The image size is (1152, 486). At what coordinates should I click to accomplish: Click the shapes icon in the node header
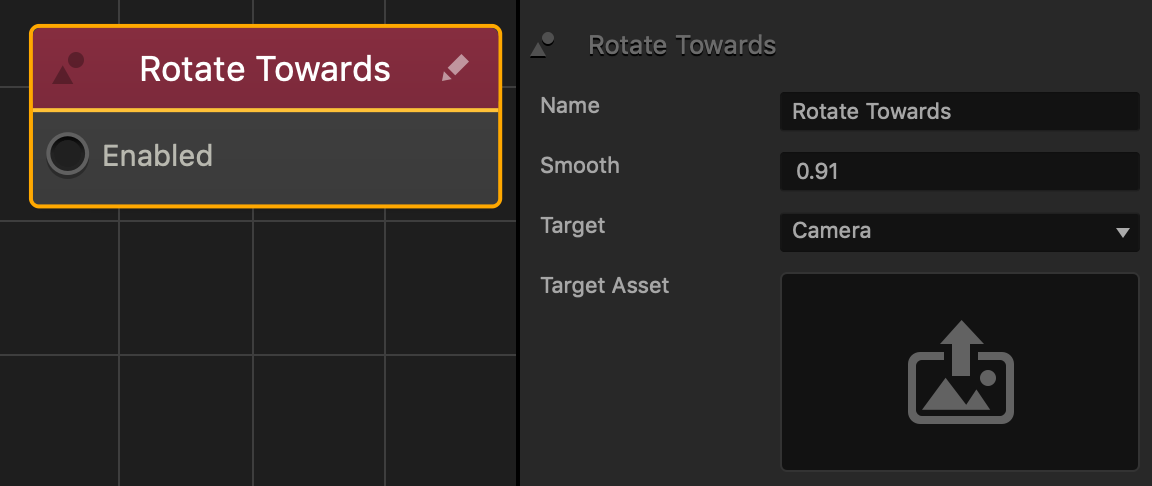pos(68,68)
